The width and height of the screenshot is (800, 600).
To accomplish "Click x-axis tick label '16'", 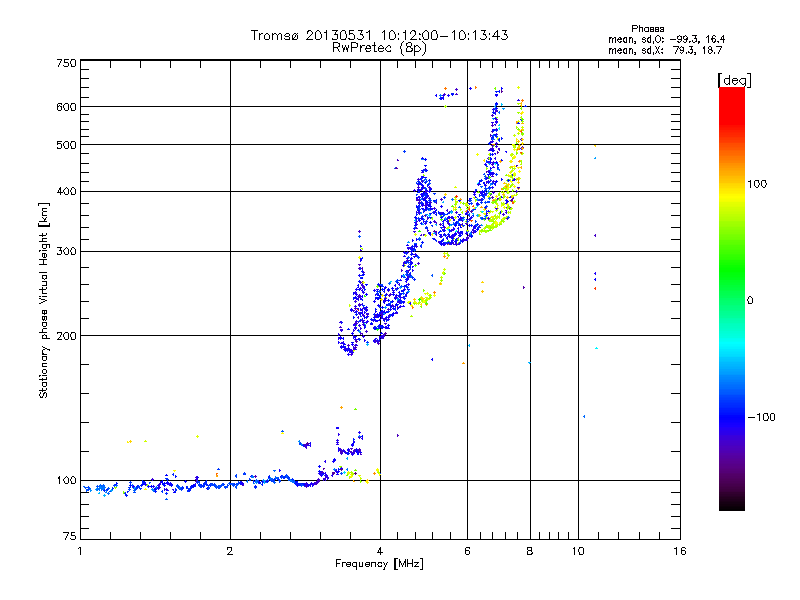I will pos(680,551).
